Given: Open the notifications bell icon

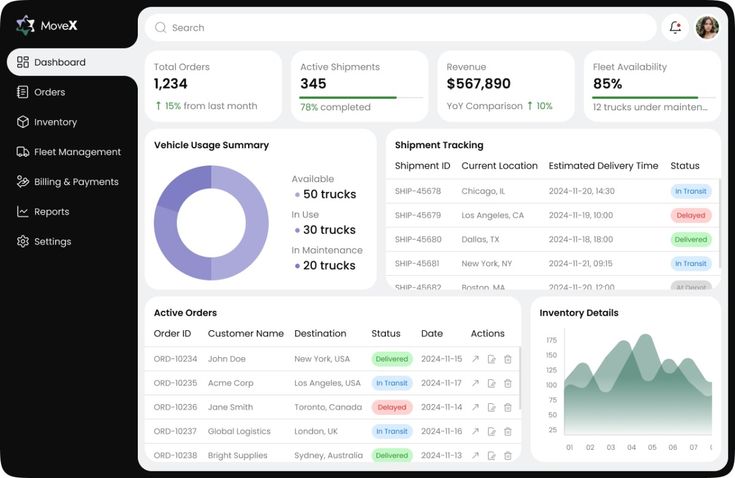Looking at the screenshot, I should 675,28.
